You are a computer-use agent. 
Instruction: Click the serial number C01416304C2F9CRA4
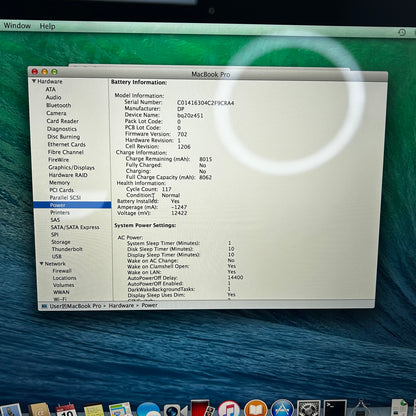pyautogui.click(x=206, y=103)
